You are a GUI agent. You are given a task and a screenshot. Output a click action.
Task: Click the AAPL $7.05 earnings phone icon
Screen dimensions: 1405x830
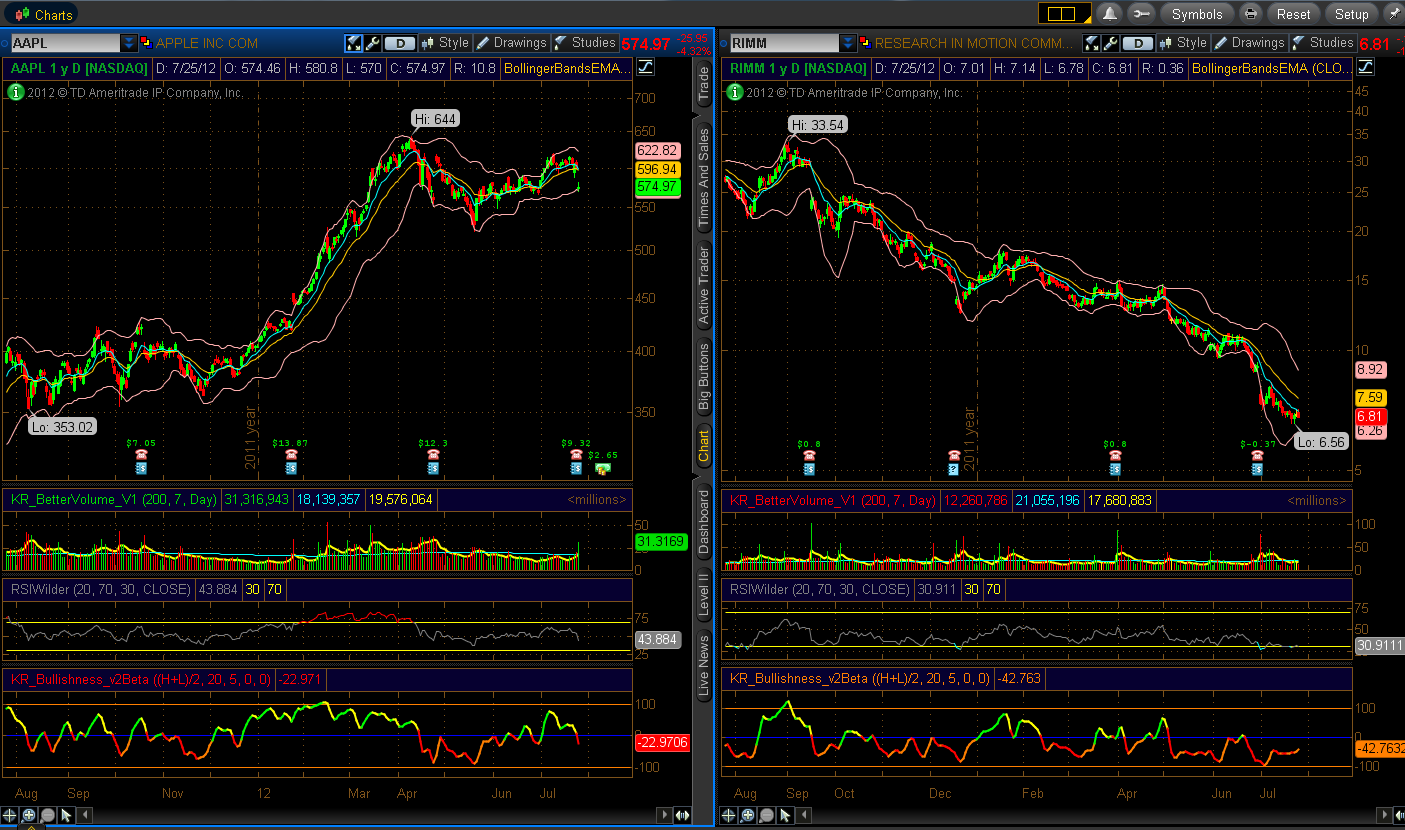coord(141,455)
